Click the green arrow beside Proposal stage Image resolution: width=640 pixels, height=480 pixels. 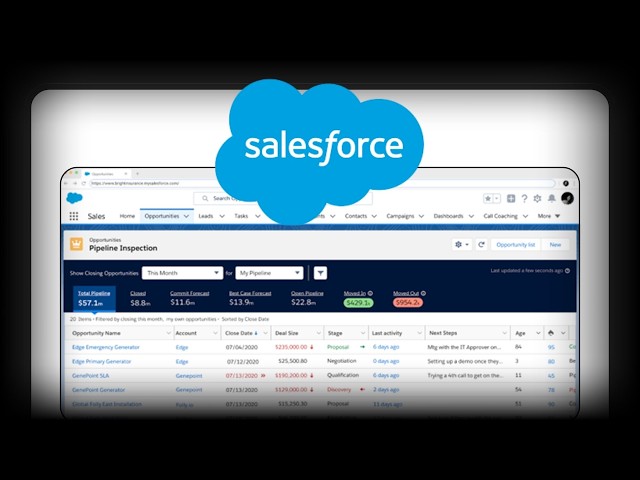pos(362,347)
